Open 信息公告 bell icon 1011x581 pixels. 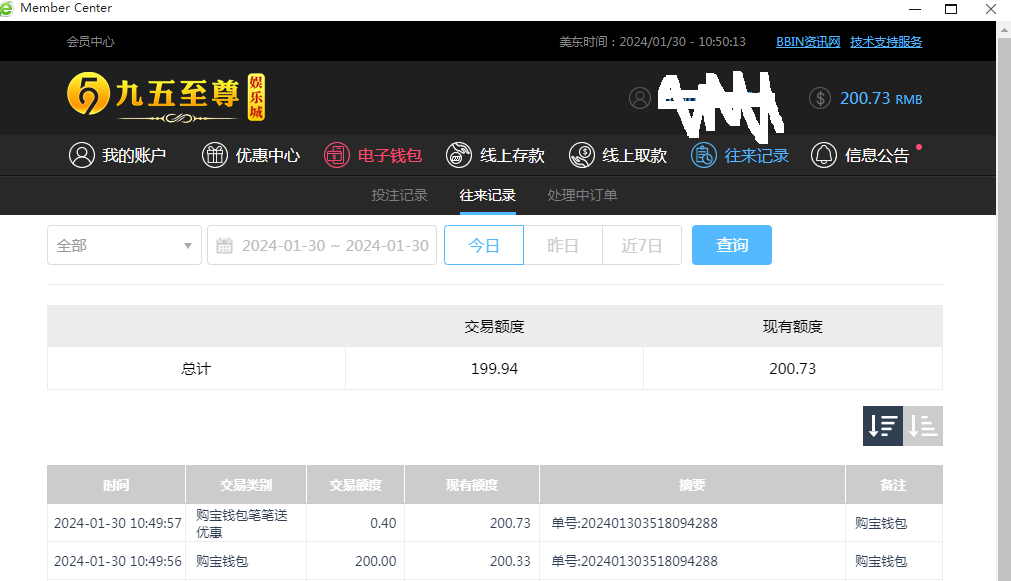pos(824,155)
